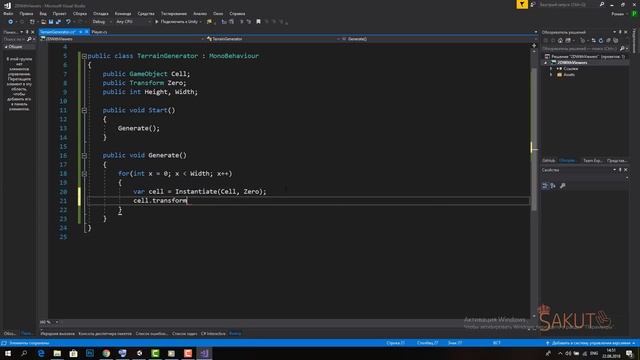Switch to the Player.cs tab
This screenshot has height=360, width=640.
coord(99,32)
